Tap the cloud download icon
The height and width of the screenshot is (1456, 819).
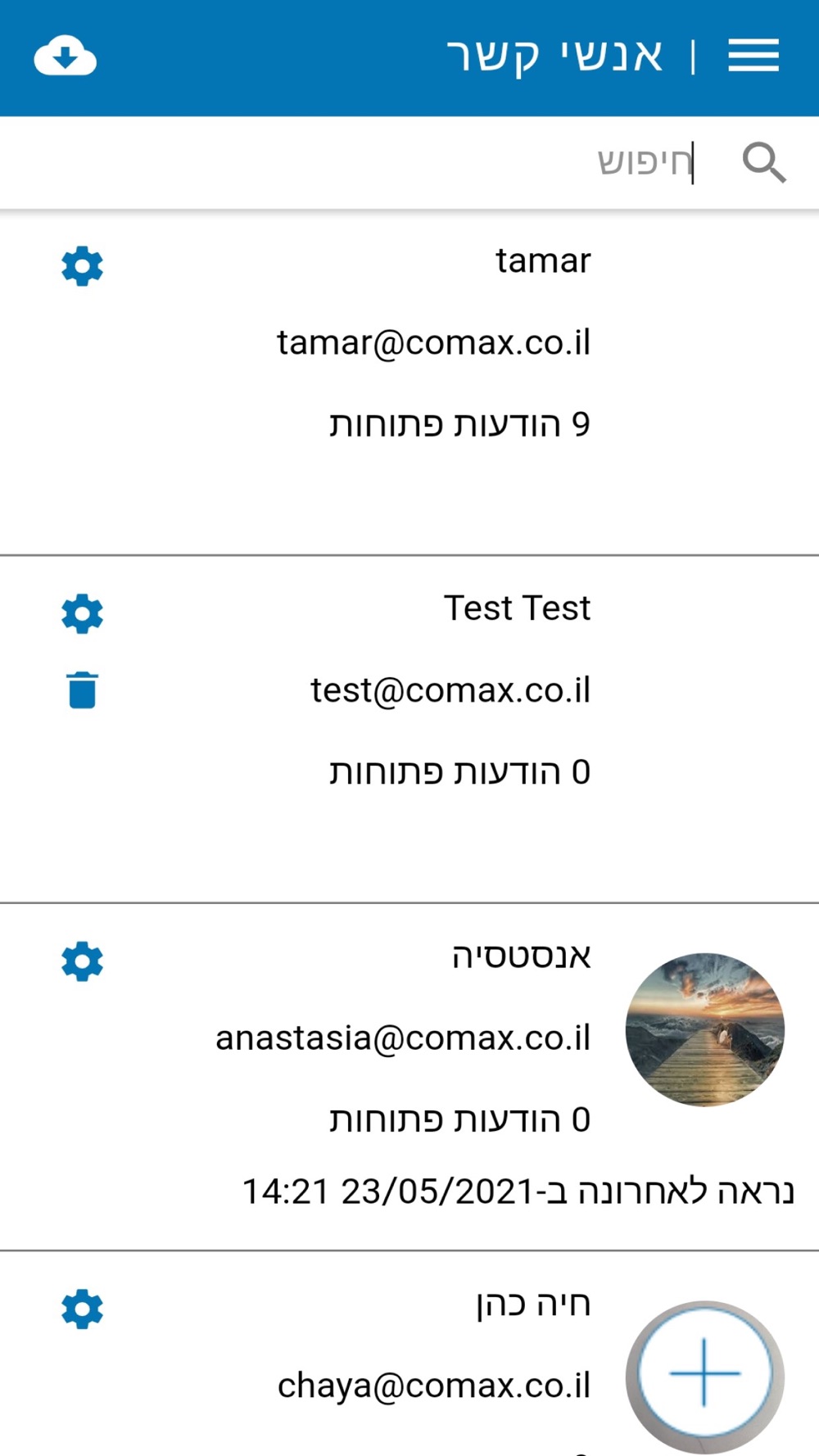pyautogui.click(x=66, y=57)
